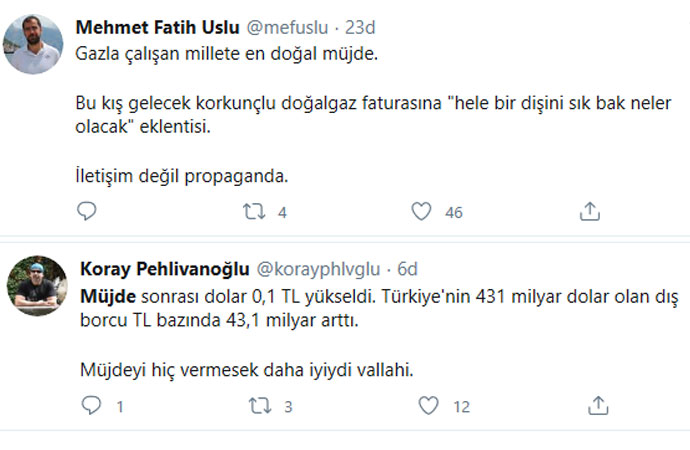Reply to Mehmet Fatih Uslu's tweet
690x450 pixels.
point(88,211)
